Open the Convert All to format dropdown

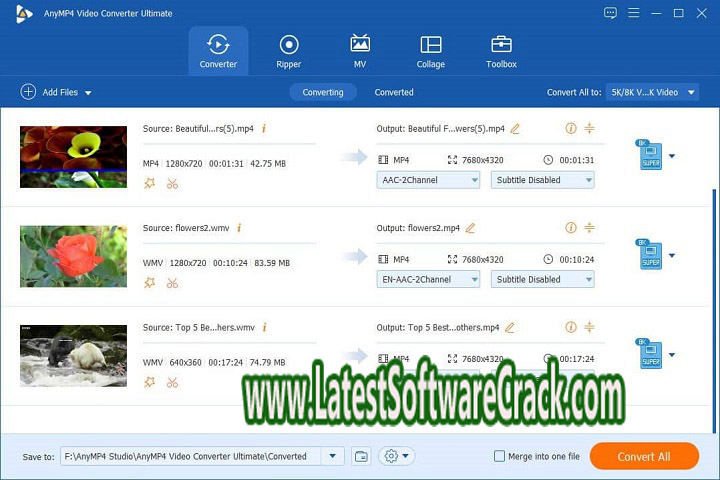coord(652,92)
